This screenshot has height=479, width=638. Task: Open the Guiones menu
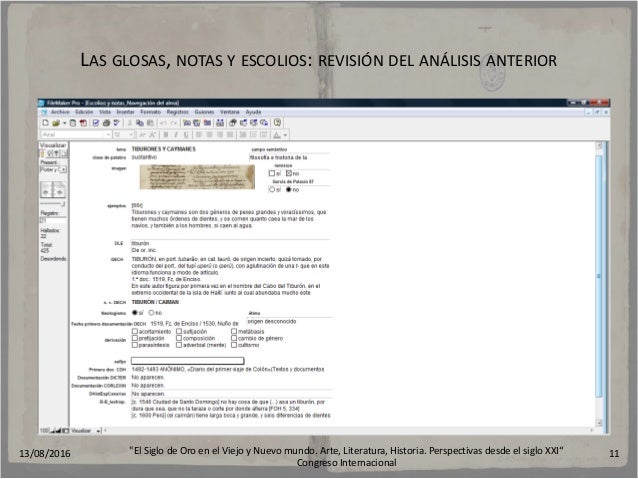coord(204,112)
